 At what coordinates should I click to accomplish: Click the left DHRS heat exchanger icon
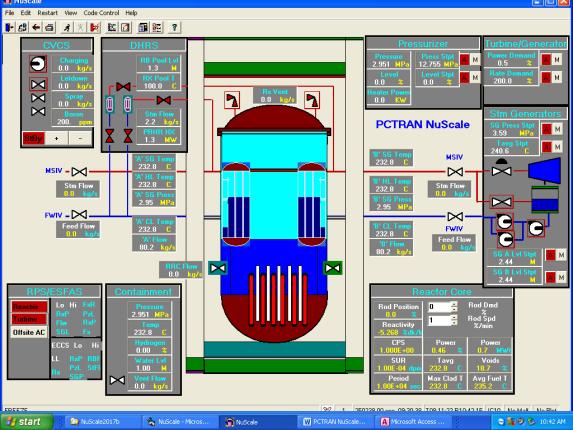tap(110, 104)
